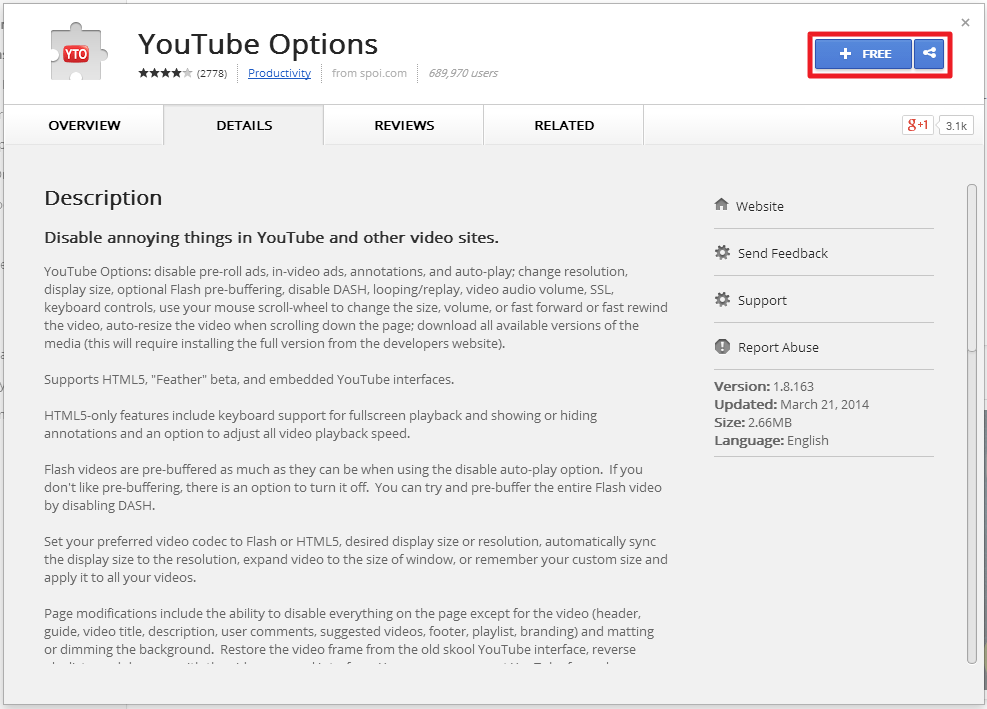
Task: Click the 'Supports HTML5, "Feather" beta' line
Action: (249, 380)
